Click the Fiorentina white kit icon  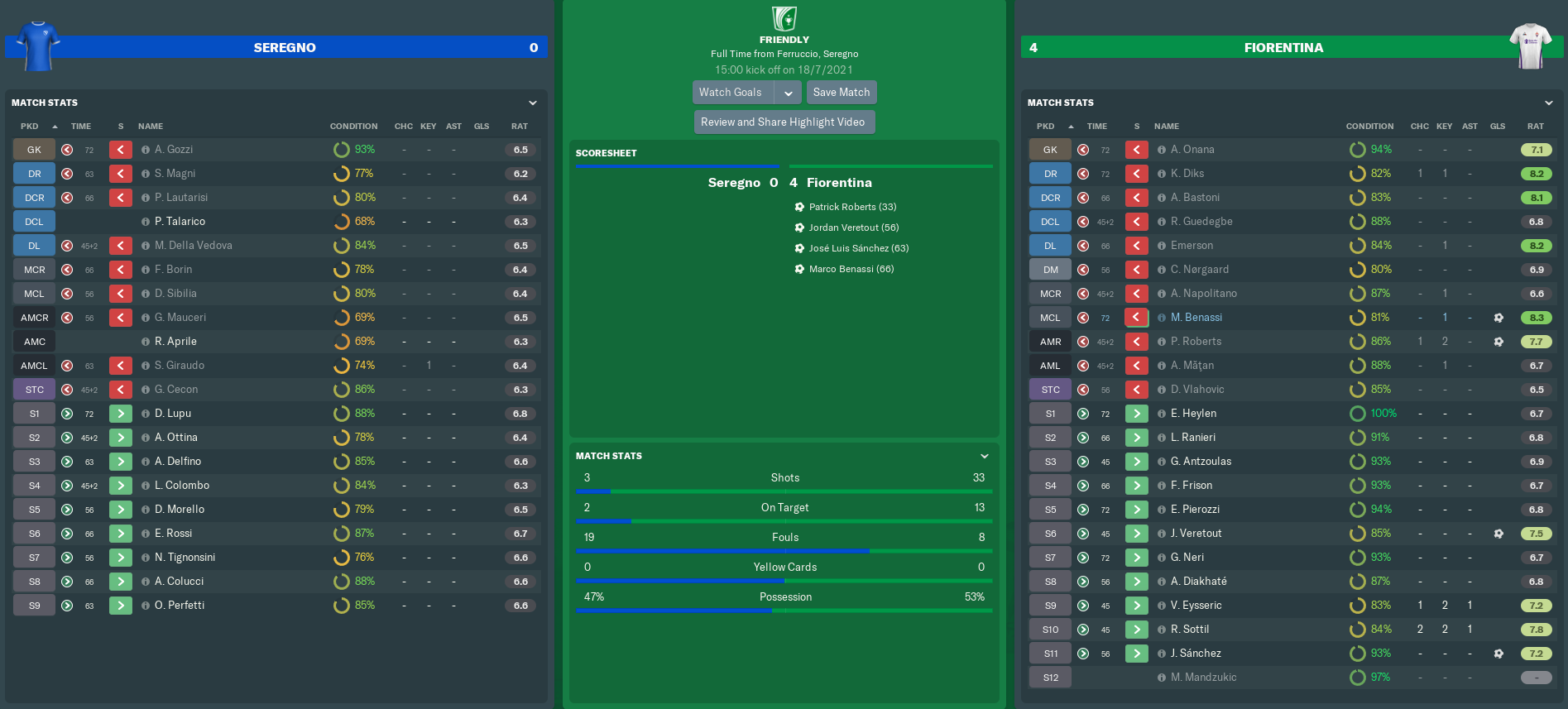coord(1530,46)
